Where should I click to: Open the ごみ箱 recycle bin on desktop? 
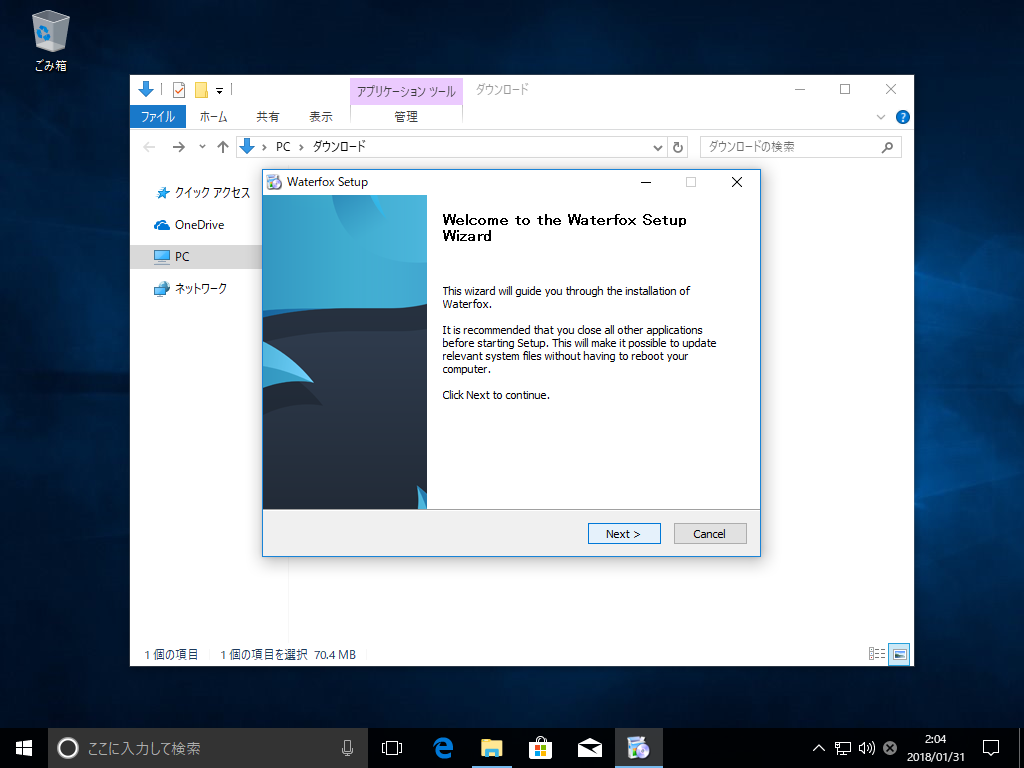(x=50, y=41)
